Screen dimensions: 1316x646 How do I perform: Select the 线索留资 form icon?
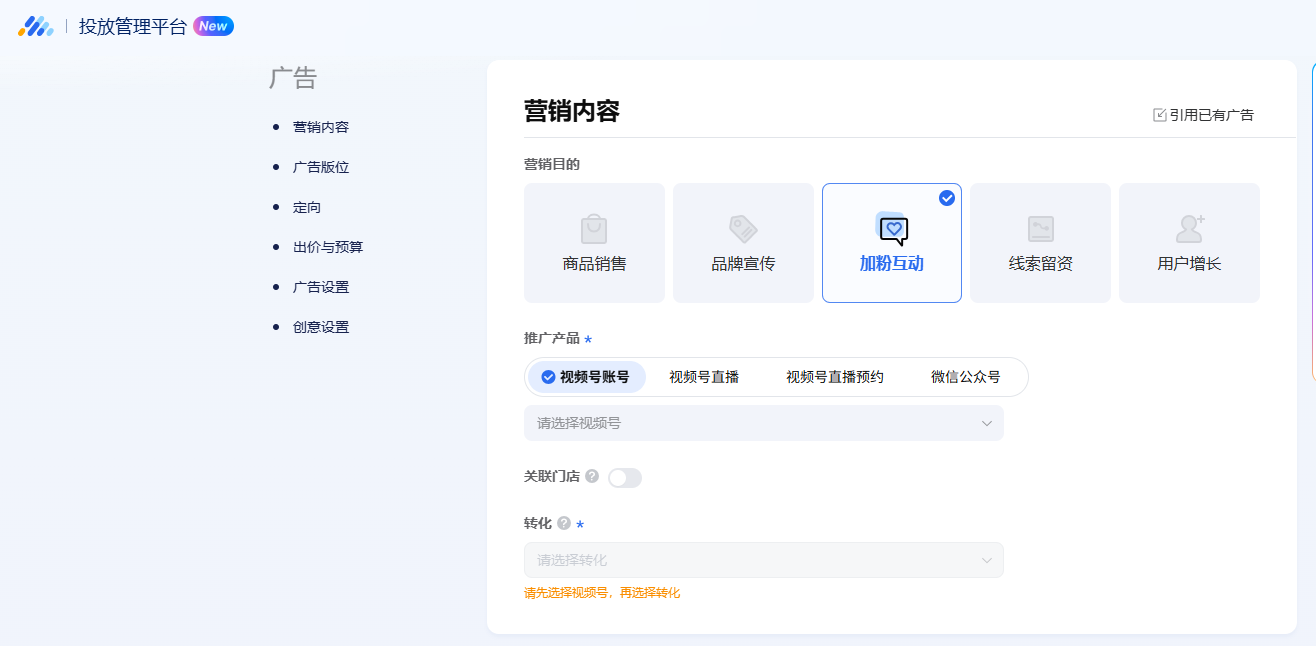pos(1041,229)
